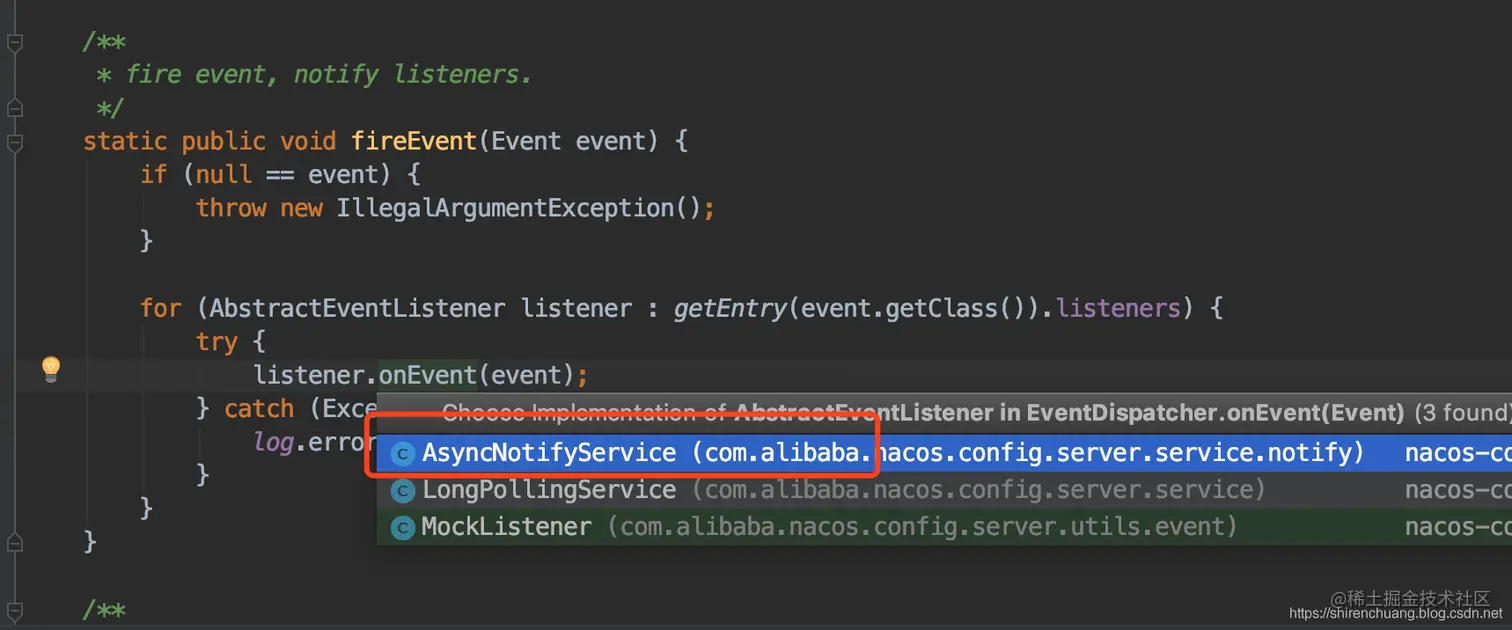Click the class icon beside LongPollingService
This screenshot has width=1512, height=630.
click(x=403, y=491)
